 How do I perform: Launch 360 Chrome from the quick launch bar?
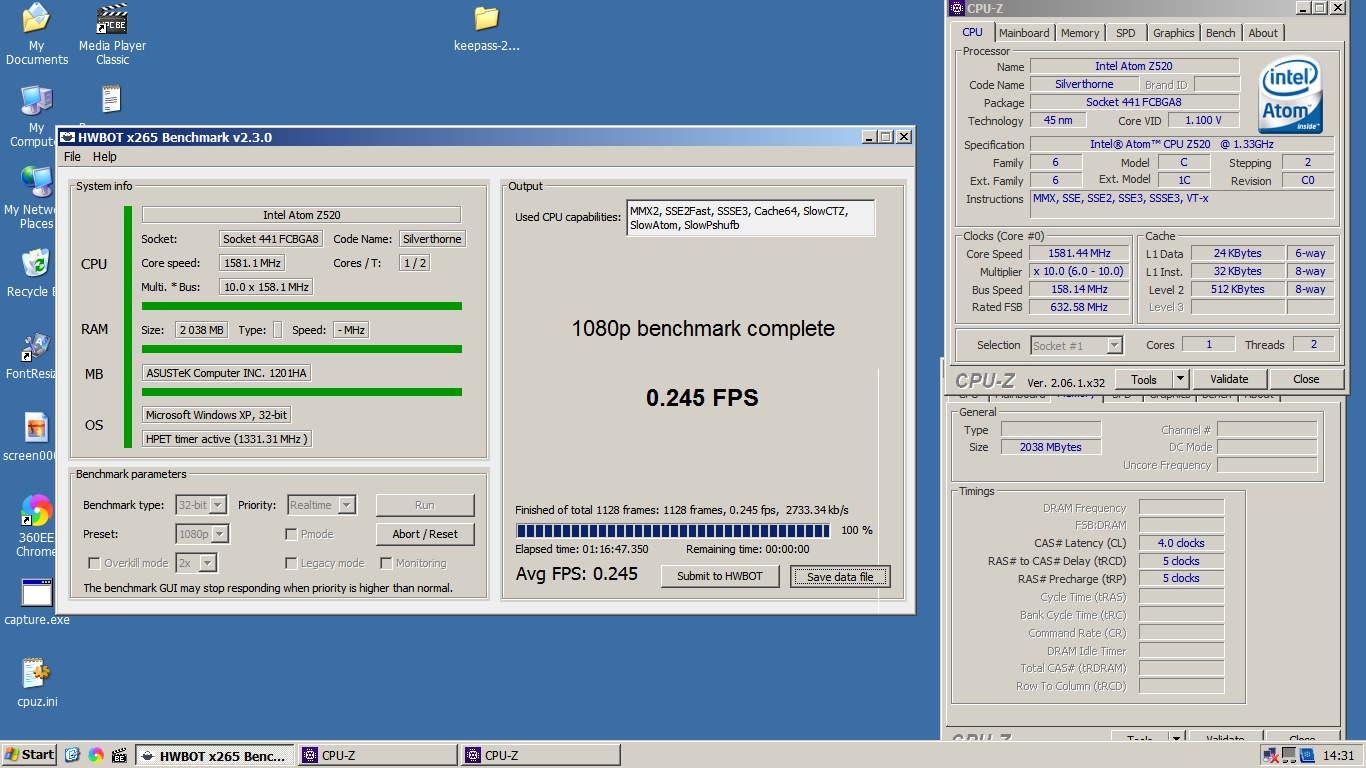[96, 755]
